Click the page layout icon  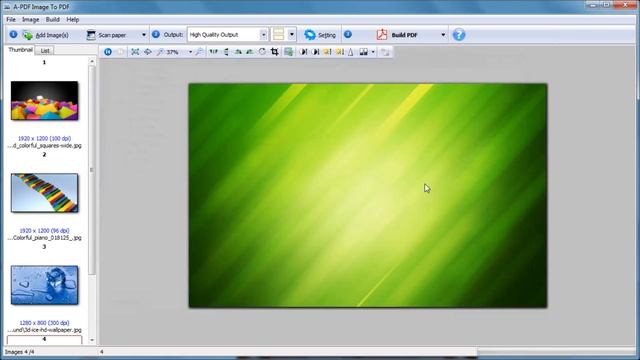click(x=278, y=35)
